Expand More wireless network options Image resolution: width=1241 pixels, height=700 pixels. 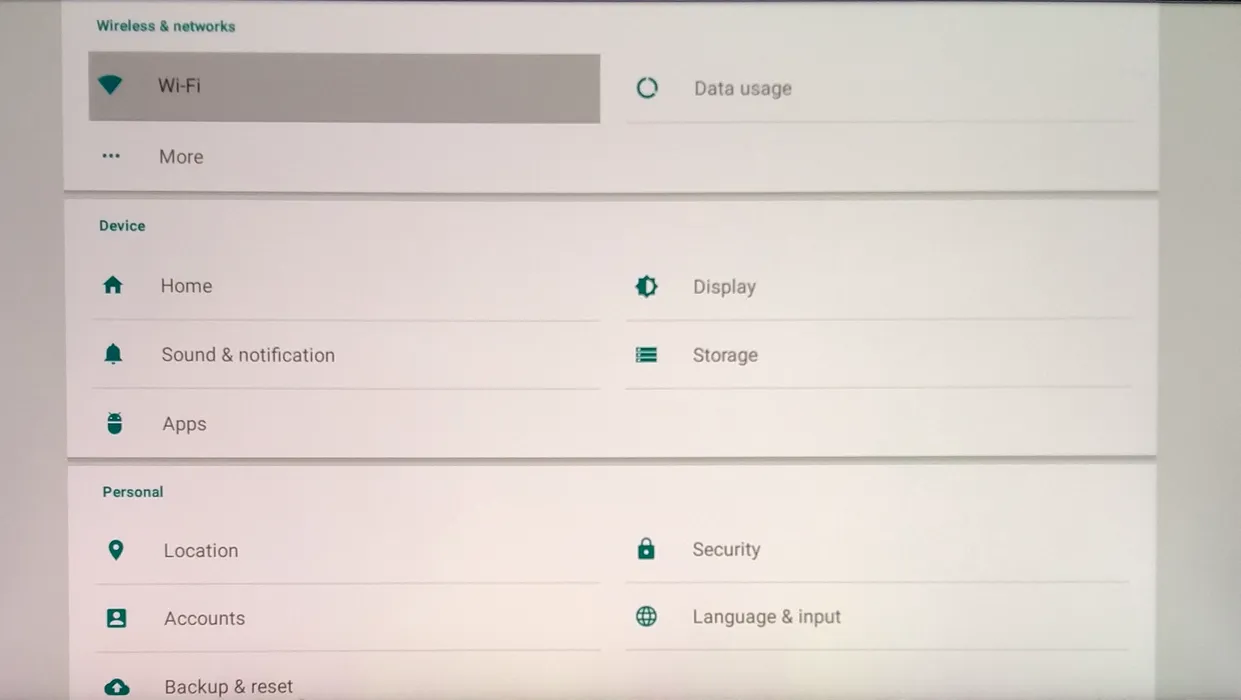click(181, 157)
